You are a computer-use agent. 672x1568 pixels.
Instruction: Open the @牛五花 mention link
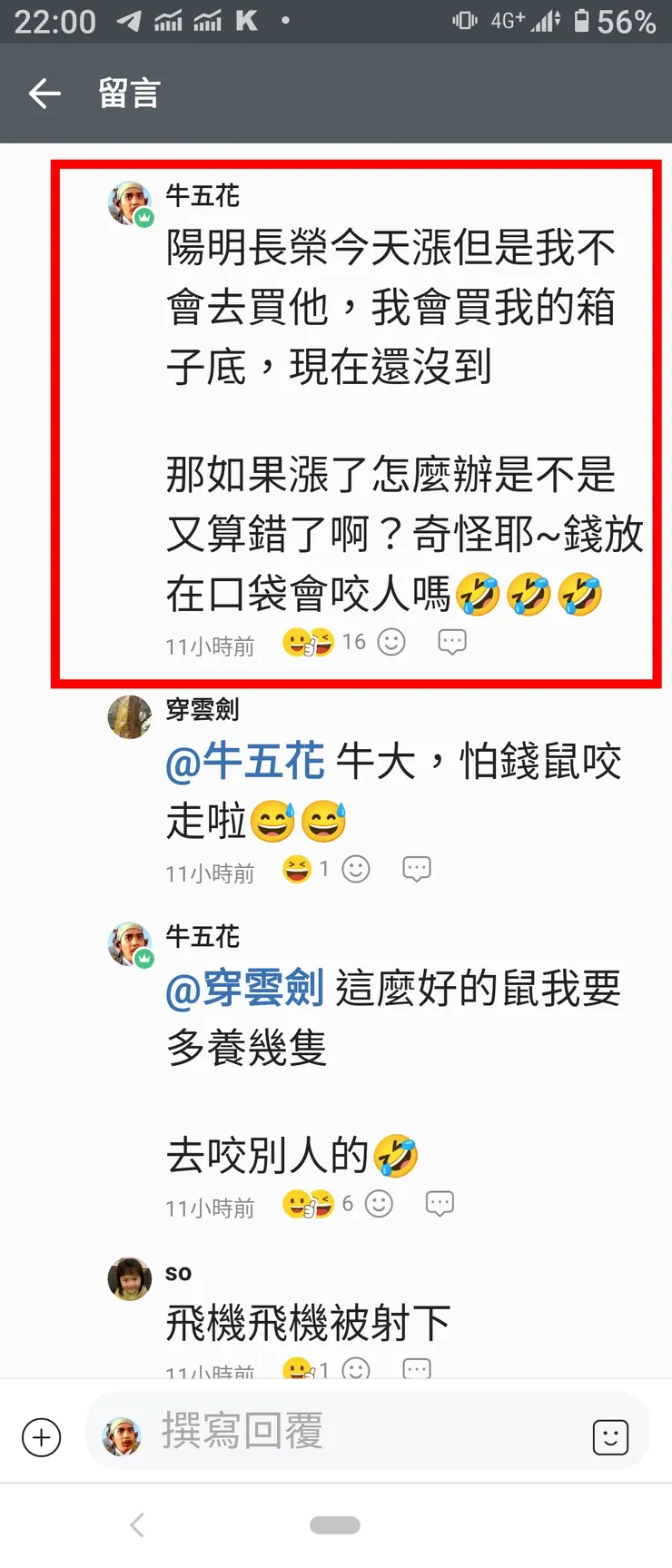[245, 762]
